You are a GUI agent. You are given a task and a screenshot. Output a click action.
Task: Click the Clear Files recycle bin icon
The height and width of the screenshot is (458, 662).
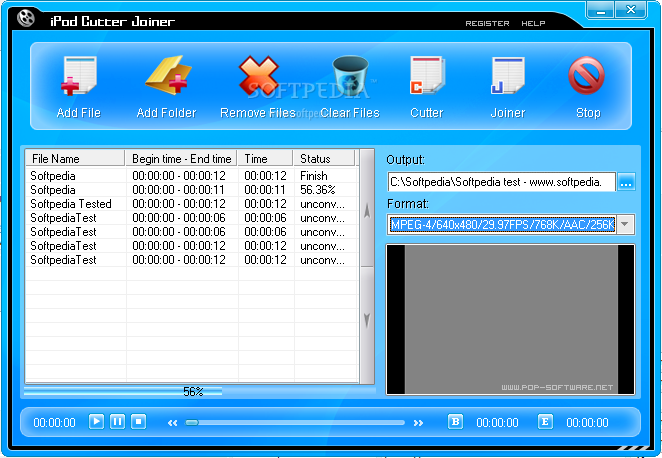(x=350, y=75)
